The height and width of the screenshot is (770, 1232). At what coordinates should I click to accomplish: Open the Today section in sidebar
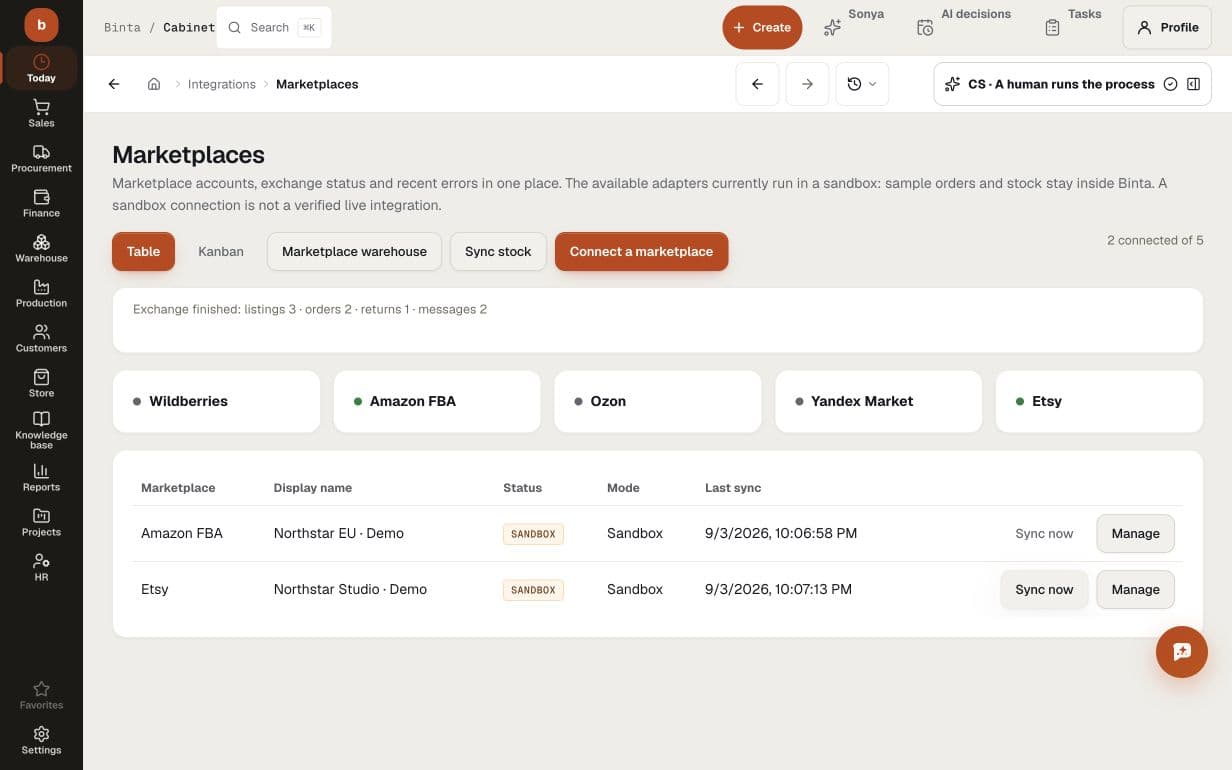41,68
